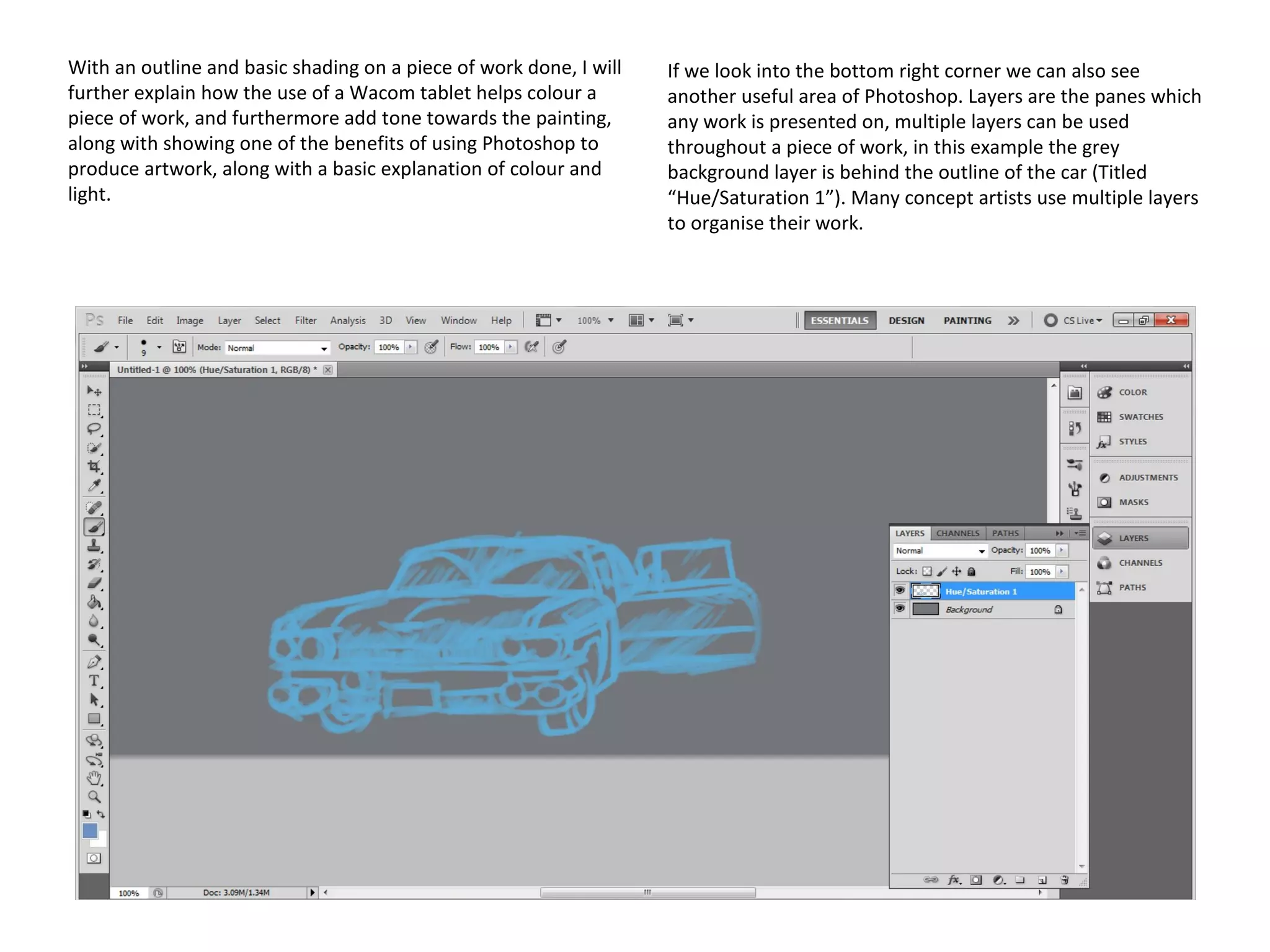This screenshot has height=952, width=1270.
Task: Open the File menu
Action: tap(125, 320)
